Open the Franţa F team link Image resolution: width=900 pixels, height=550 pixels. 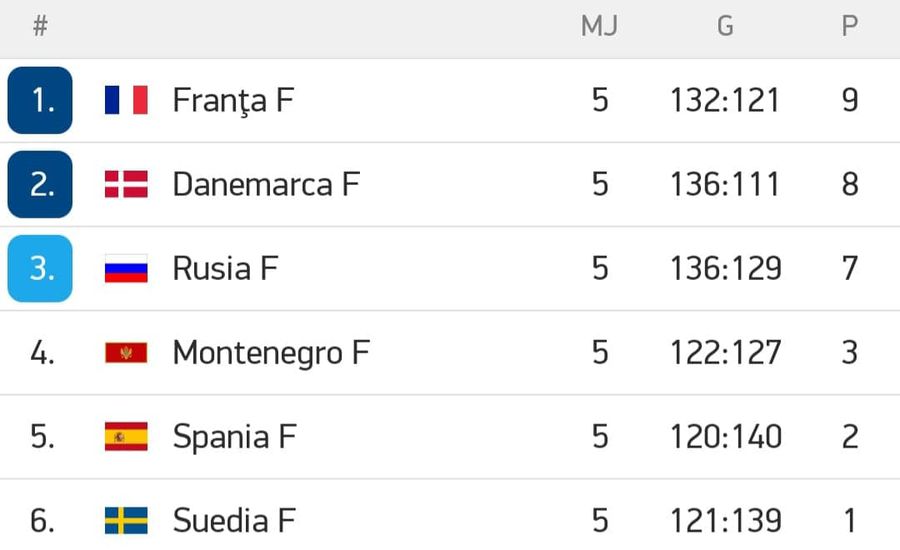click(234, 101)
